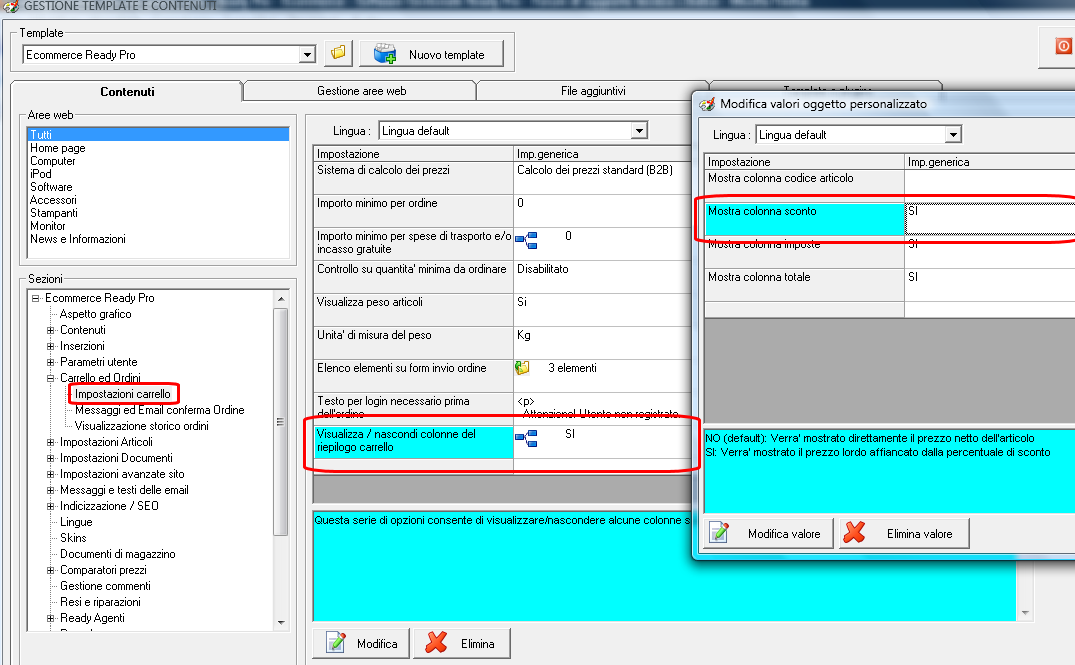The image size is (1075, 665).
Task: Click the tree icon in Visualizza / nascondi colonne row
Action: click(x=526, y=438)
